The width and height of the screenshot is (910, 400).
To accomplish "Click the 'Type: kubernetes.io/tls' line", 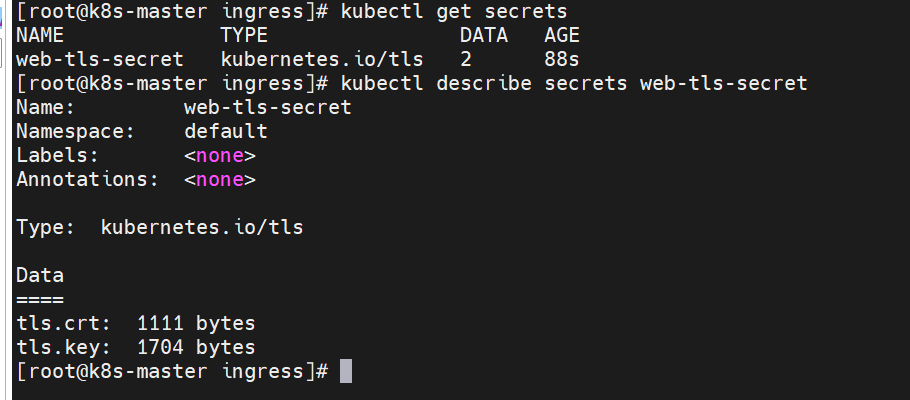I will (x=160, y=227).
